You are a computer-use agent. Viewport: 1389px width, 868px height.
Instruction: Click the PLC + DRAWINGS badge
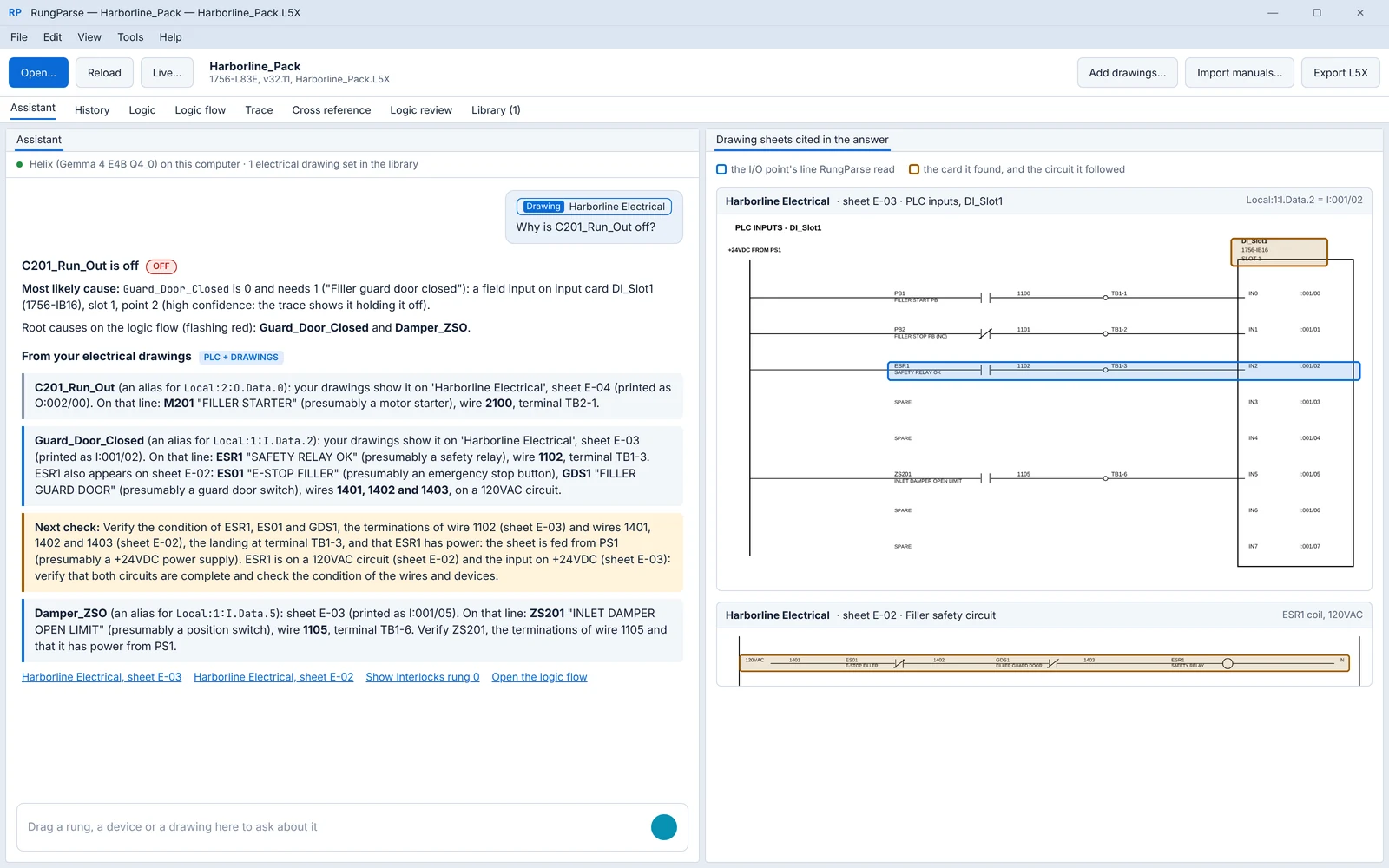click(x=241, y=358)
